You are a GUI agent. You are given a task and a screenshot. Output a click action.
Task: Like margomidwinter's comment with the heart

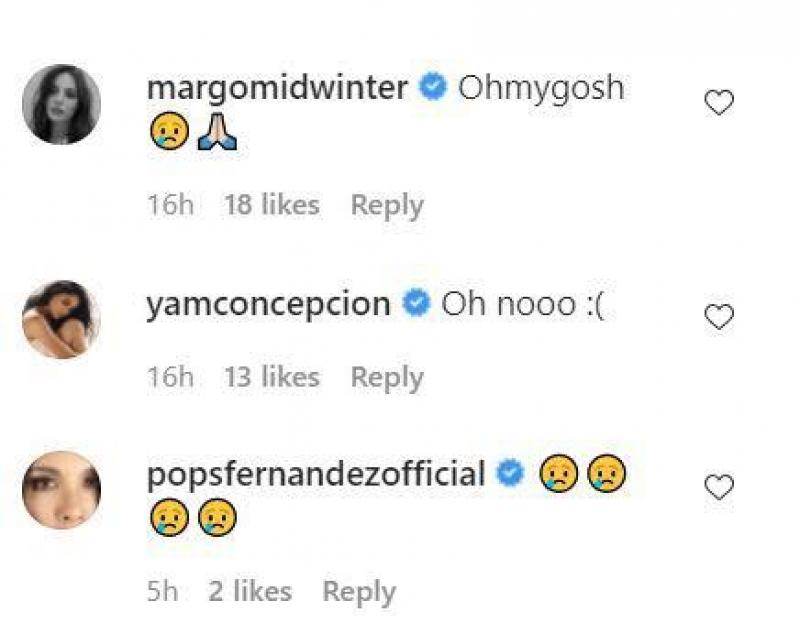pos(719,102)
